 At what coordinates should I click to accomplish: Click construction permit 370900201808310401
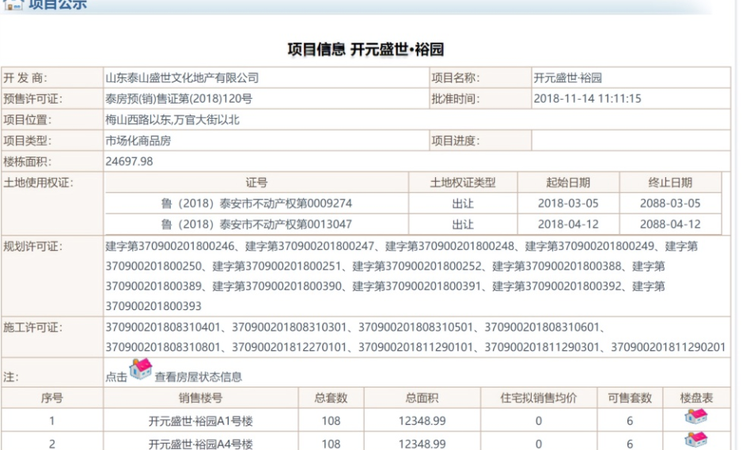pos(163,327)
